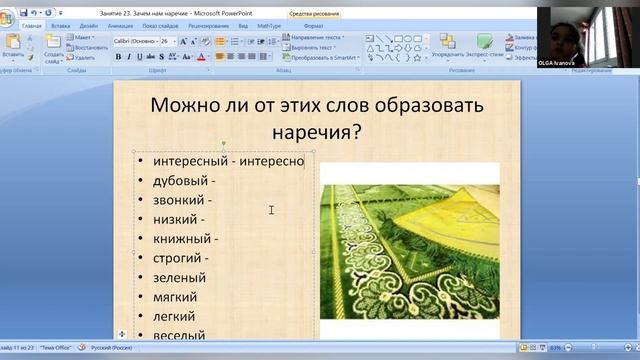This screenshot has width=640, height=360.
Task: Choose the straight line shape
Action: (x=379, y=39)
